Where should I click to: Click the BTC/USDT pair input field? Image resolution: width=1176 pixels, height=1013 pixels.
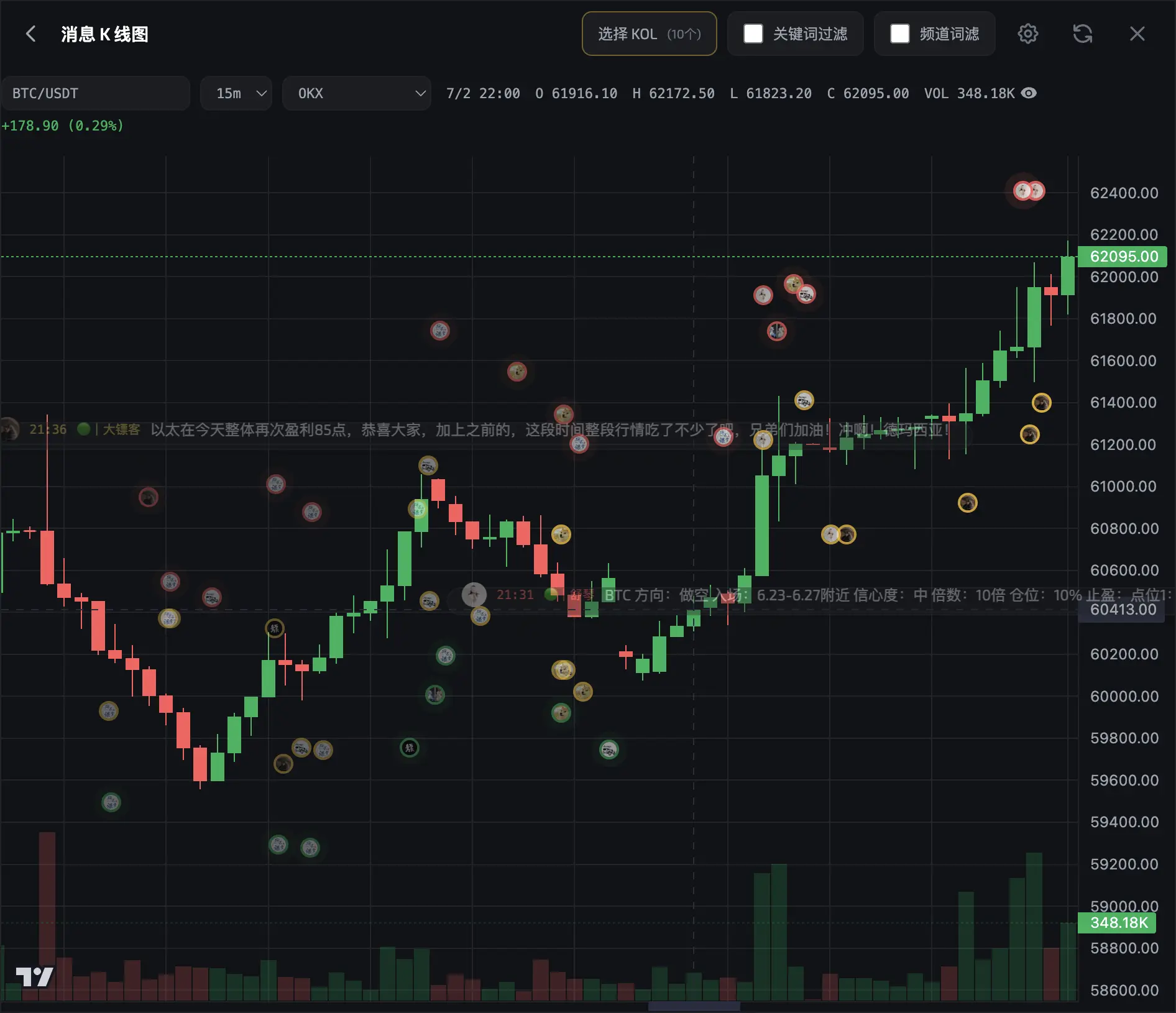(x=96, y=93)
